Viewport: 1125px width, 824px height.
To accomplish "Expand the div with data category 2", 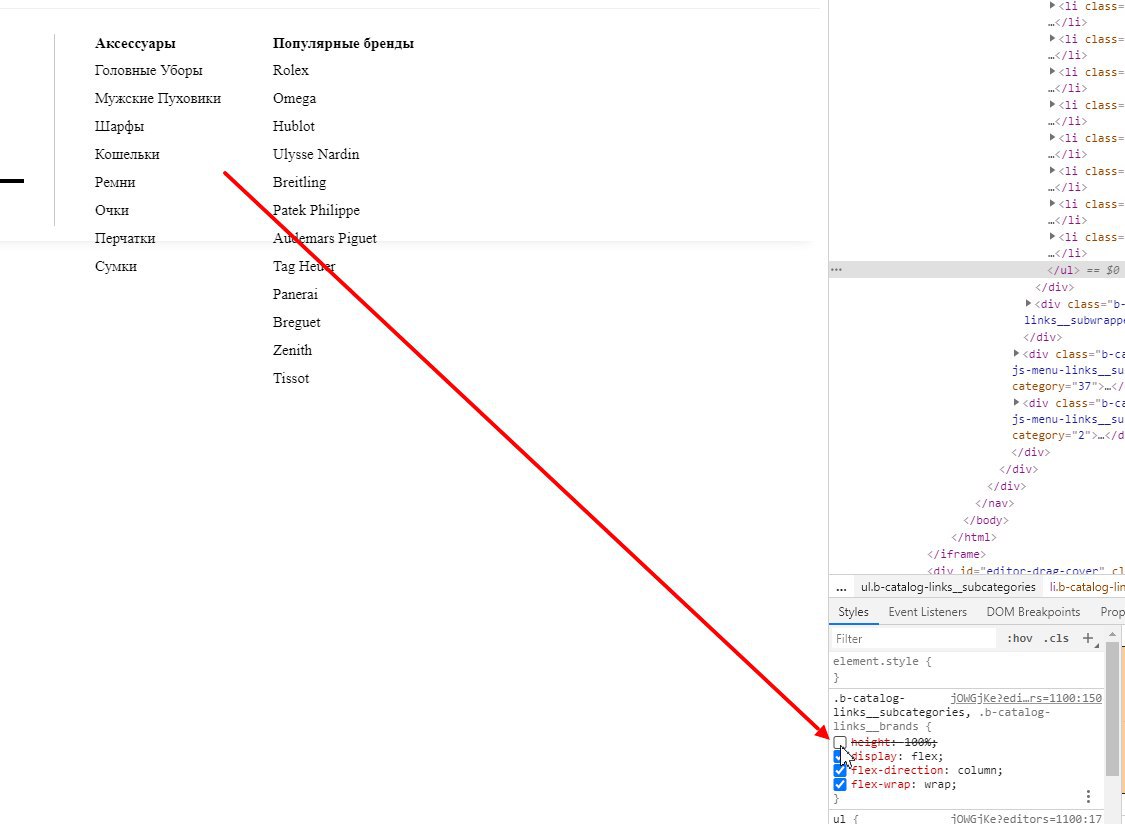I will click(x=1017, y=402).
